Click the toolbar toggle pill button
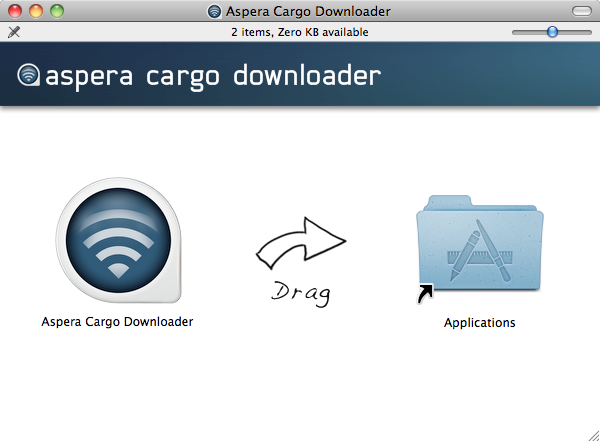 582,11
